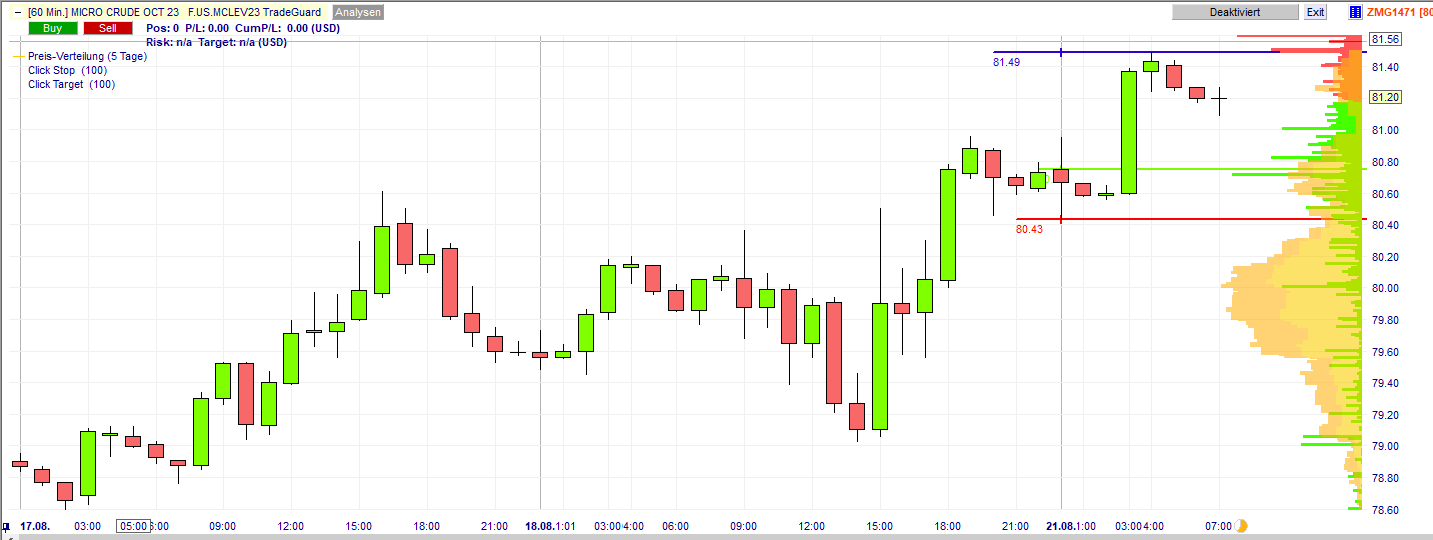Click the green Buy button

pyautogui.click(x=52, y=28)
